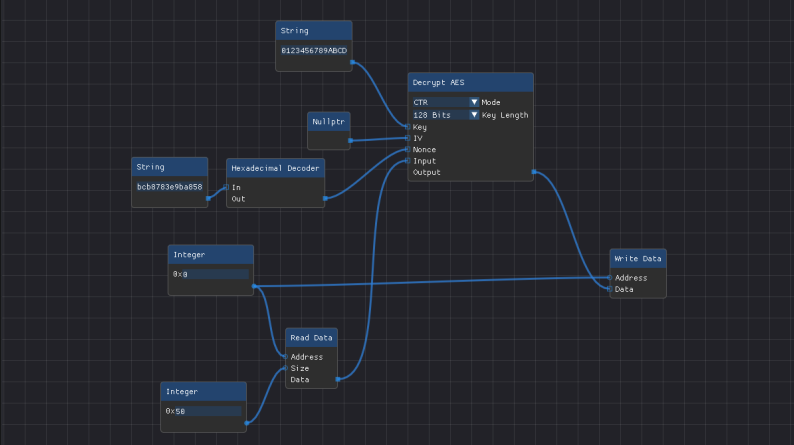Select the Read Data node header

(311, 338)
